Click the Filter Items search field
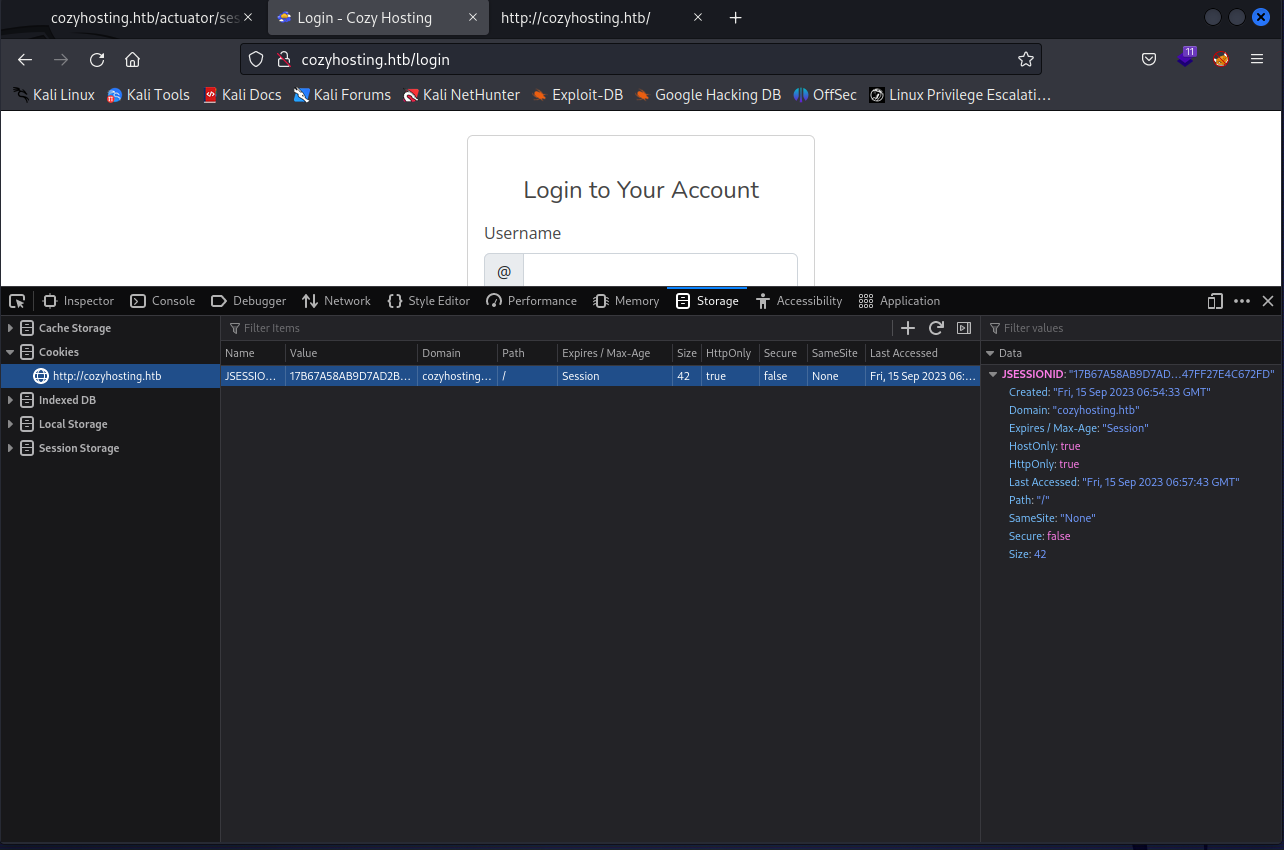The height and width of the screenshot is (850, 1284). click(550, 328)
